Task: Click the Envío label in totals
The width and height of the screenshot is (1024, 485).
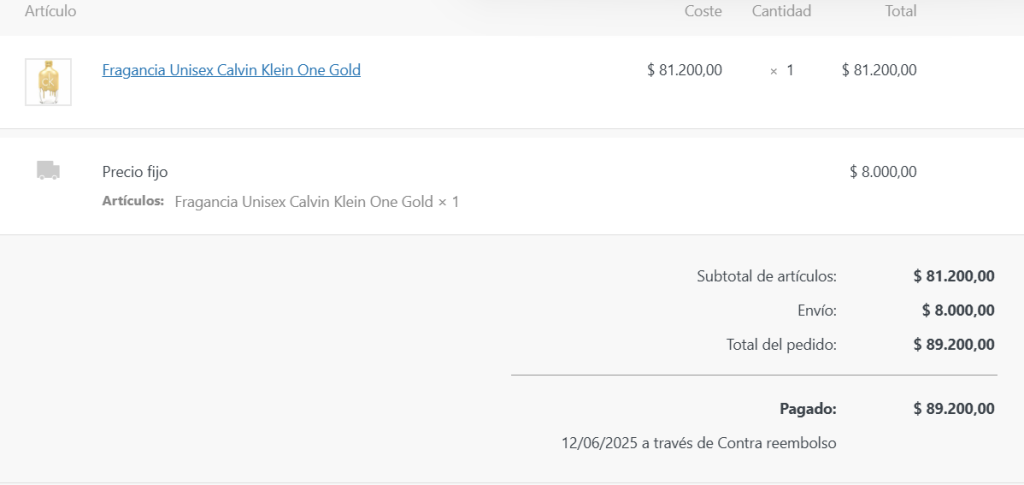Action: (817, 310)
